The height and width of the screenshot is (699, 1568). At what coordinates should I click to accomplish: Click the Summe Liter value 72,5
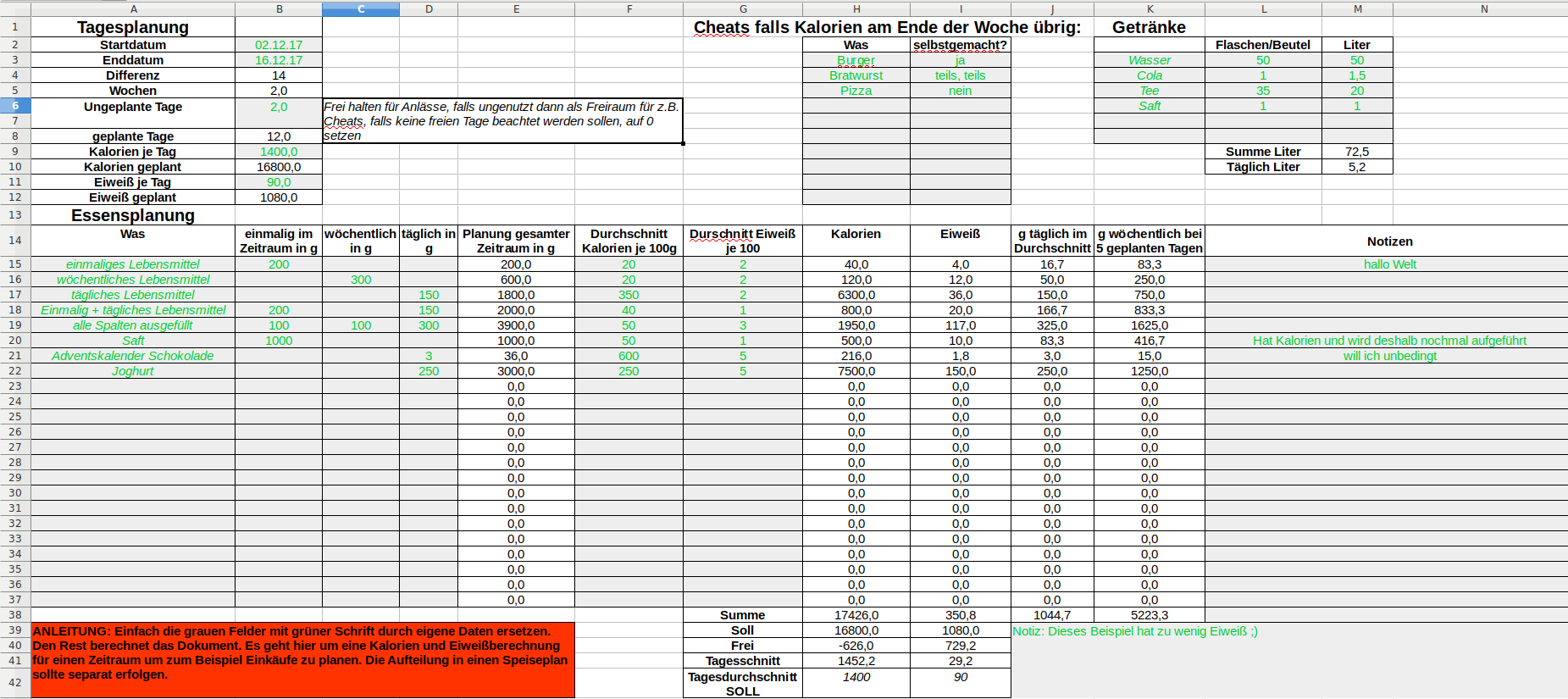click(1356, 152)
